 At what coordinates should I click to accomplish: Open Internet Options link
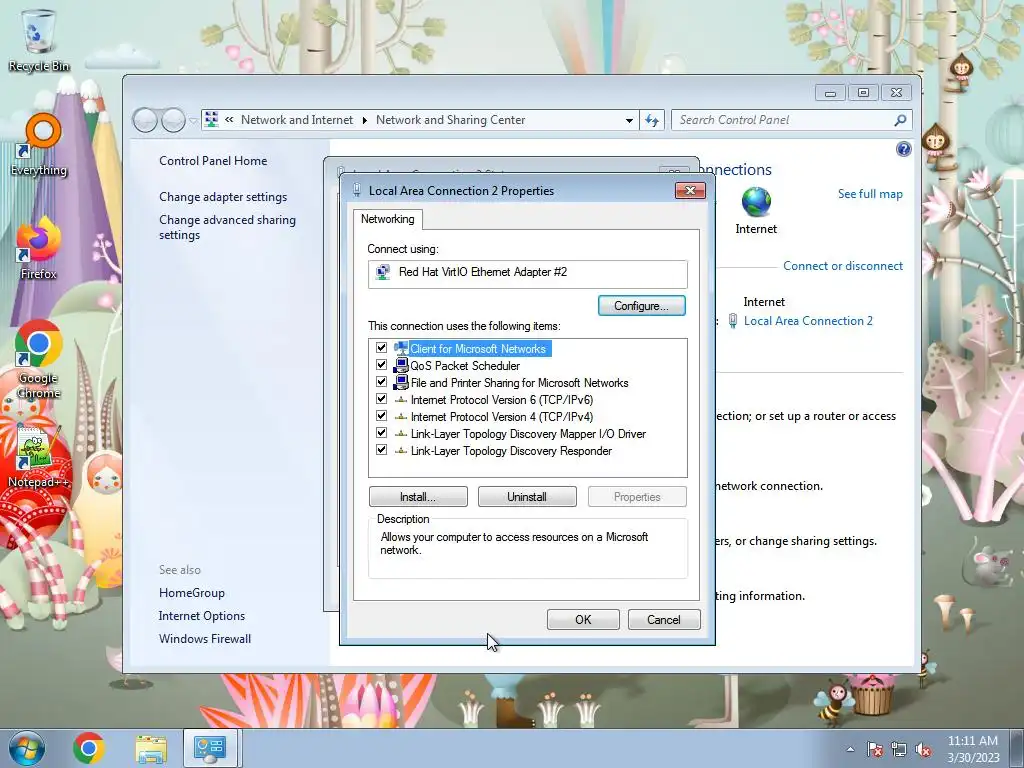[x=202, y=616]
